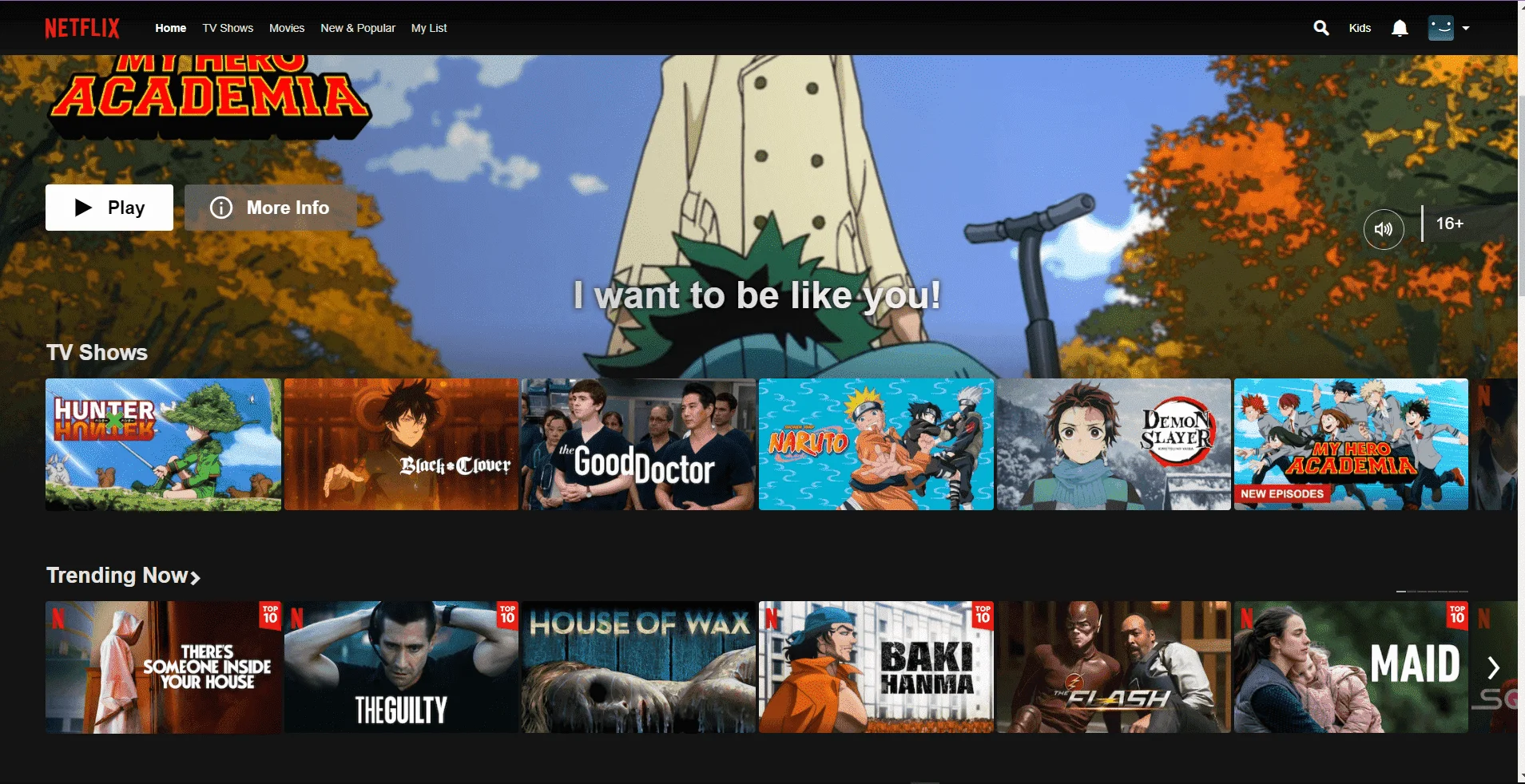Click the More Info button
Screen dimensions: 1525x784
(271, 208)
